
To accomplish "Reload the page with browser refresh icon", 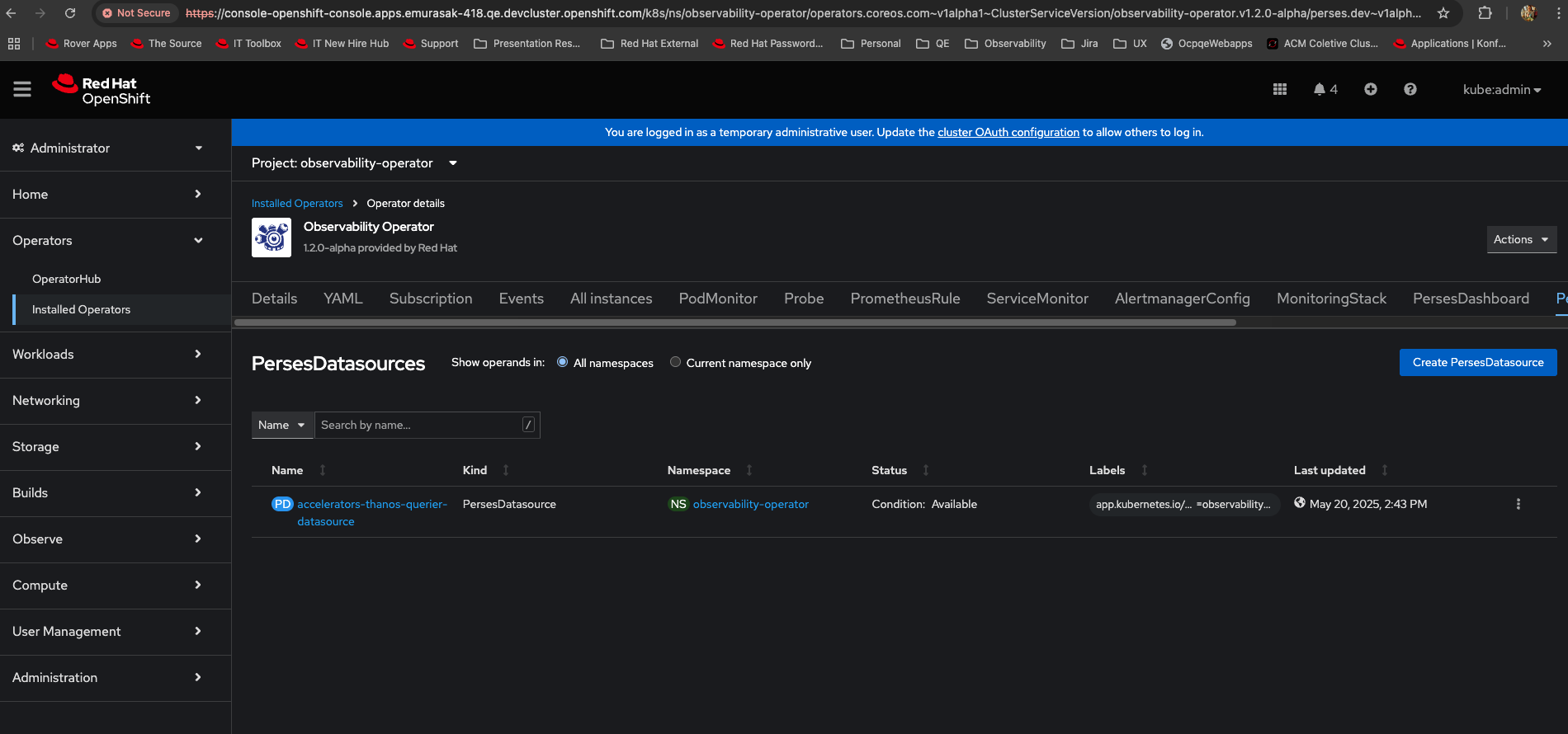I will click(70, 13).
